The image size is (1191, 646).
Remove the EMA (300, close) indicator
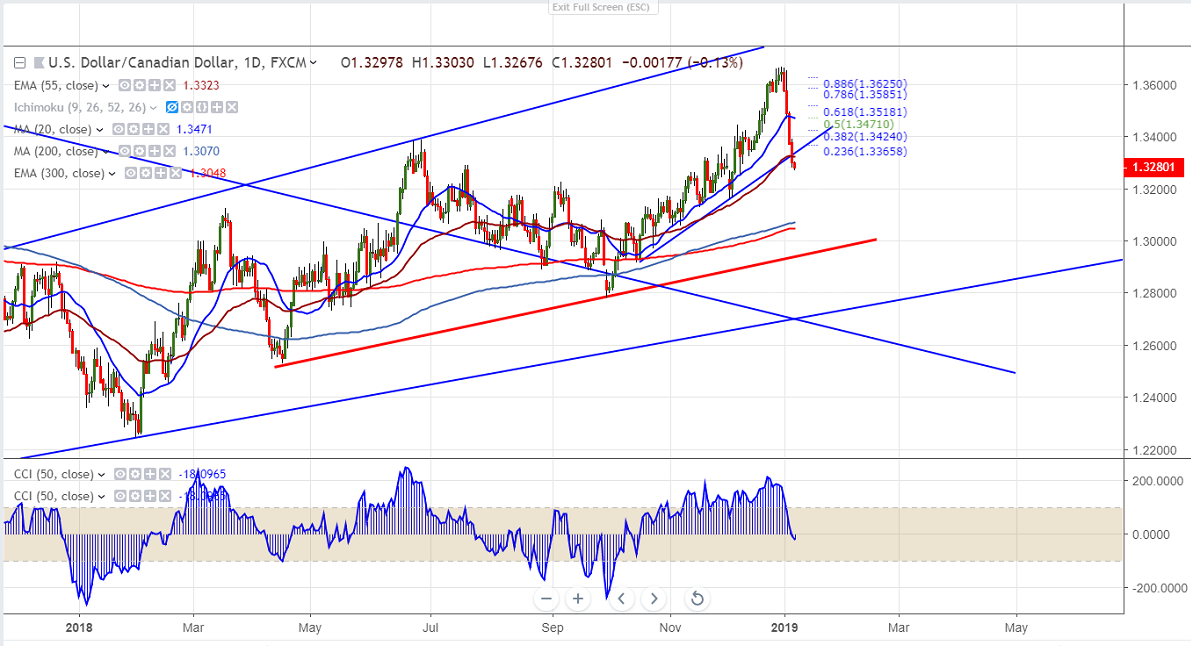(x=175, y=173)
